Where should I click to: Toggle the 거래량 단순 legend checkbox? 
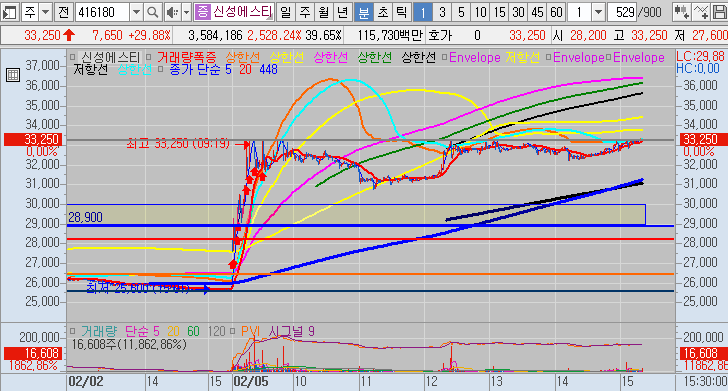pos(72,331)
